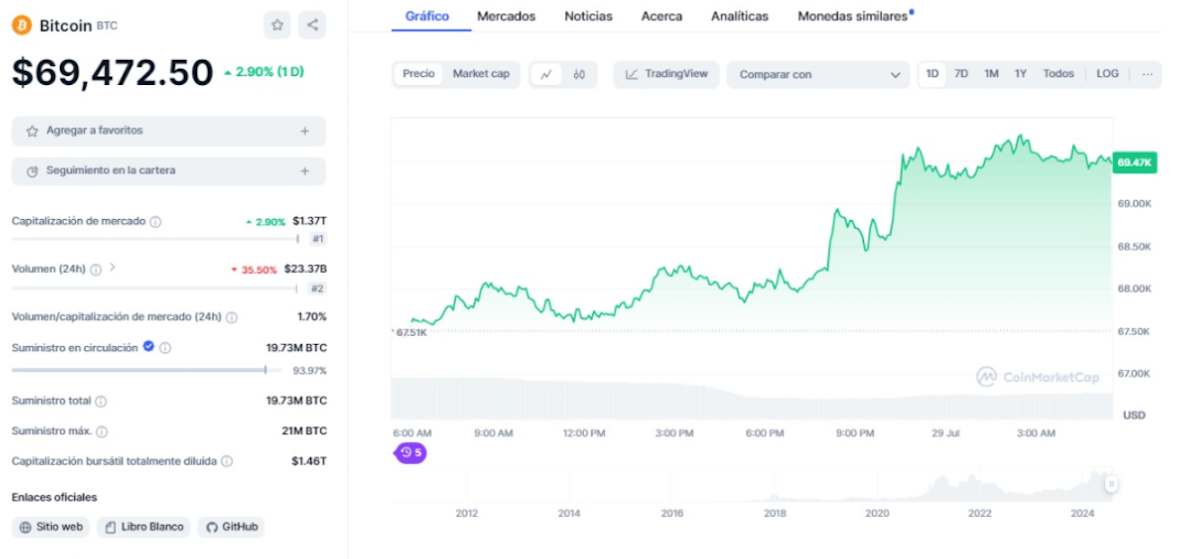Click the share icon beside Bitcoin title

pyautogui.click(x=313, y=25)
